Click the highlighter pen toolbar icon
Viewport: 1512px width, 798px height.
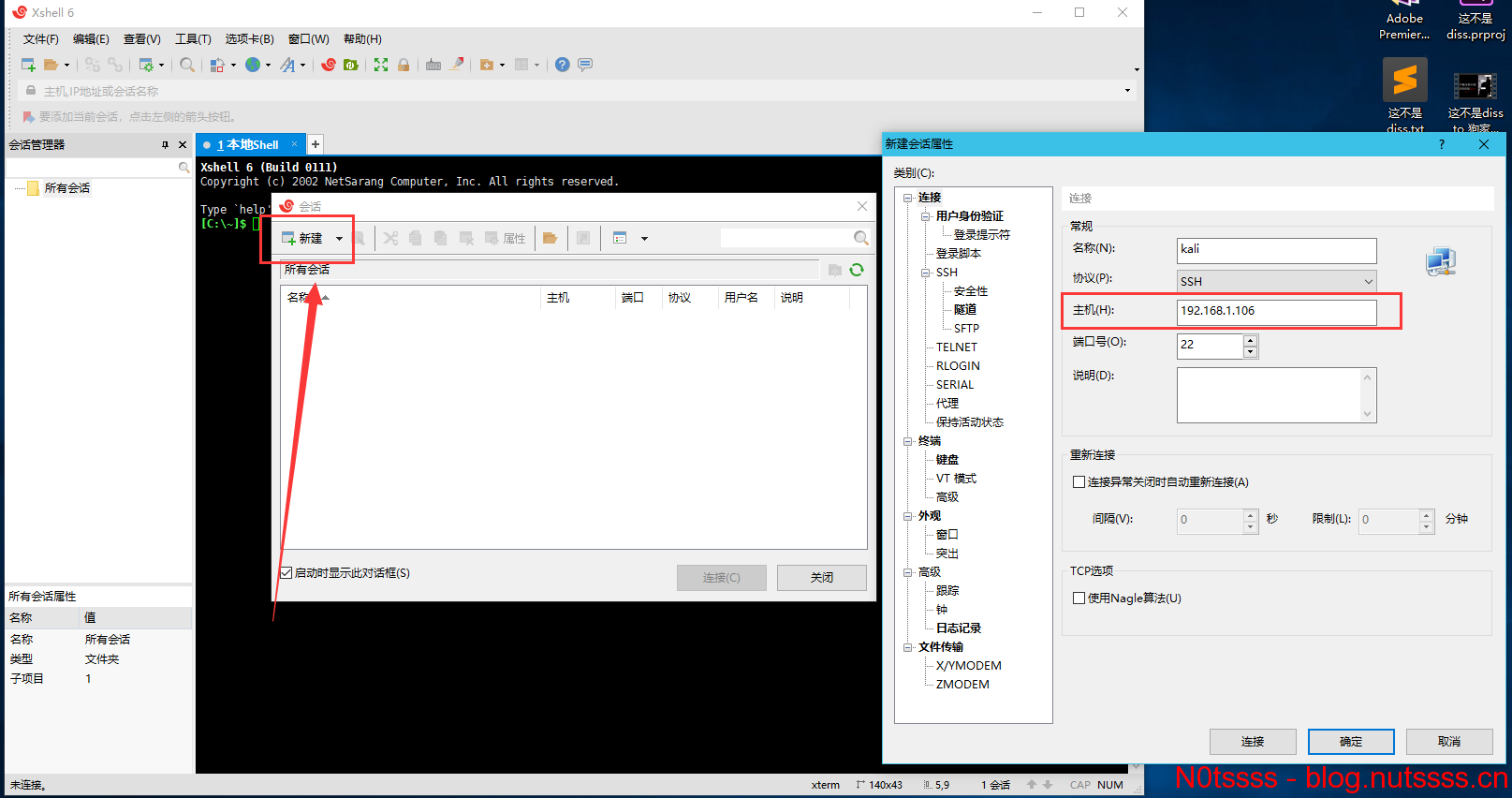[x=457, y=65]
